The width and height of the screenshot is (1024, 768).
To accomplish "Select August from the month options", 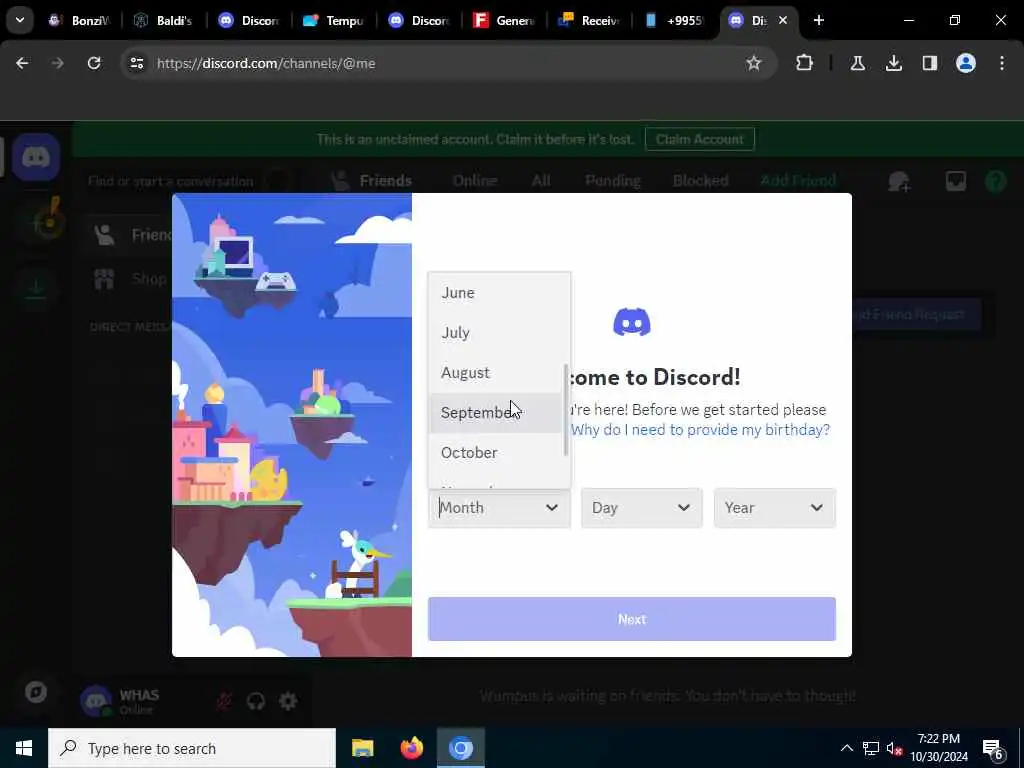I will [496, 373].
